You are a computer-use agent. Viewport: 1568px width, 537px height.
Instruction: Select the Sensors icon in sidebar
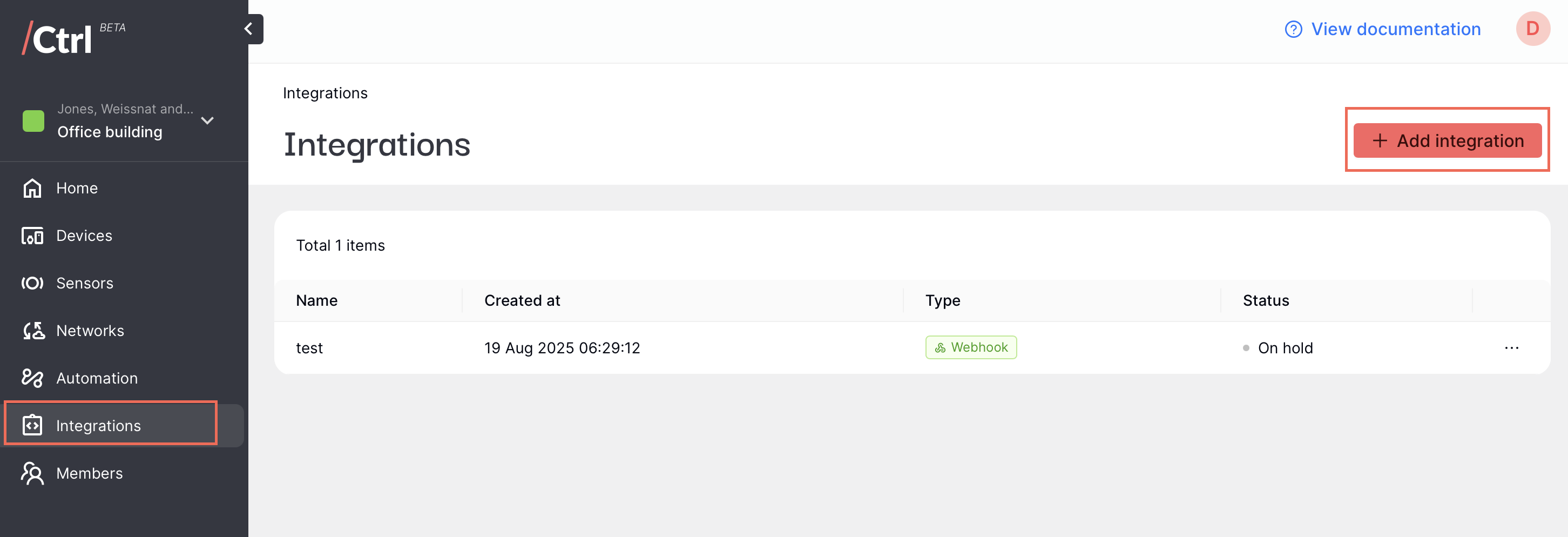(x=32, y=283)
